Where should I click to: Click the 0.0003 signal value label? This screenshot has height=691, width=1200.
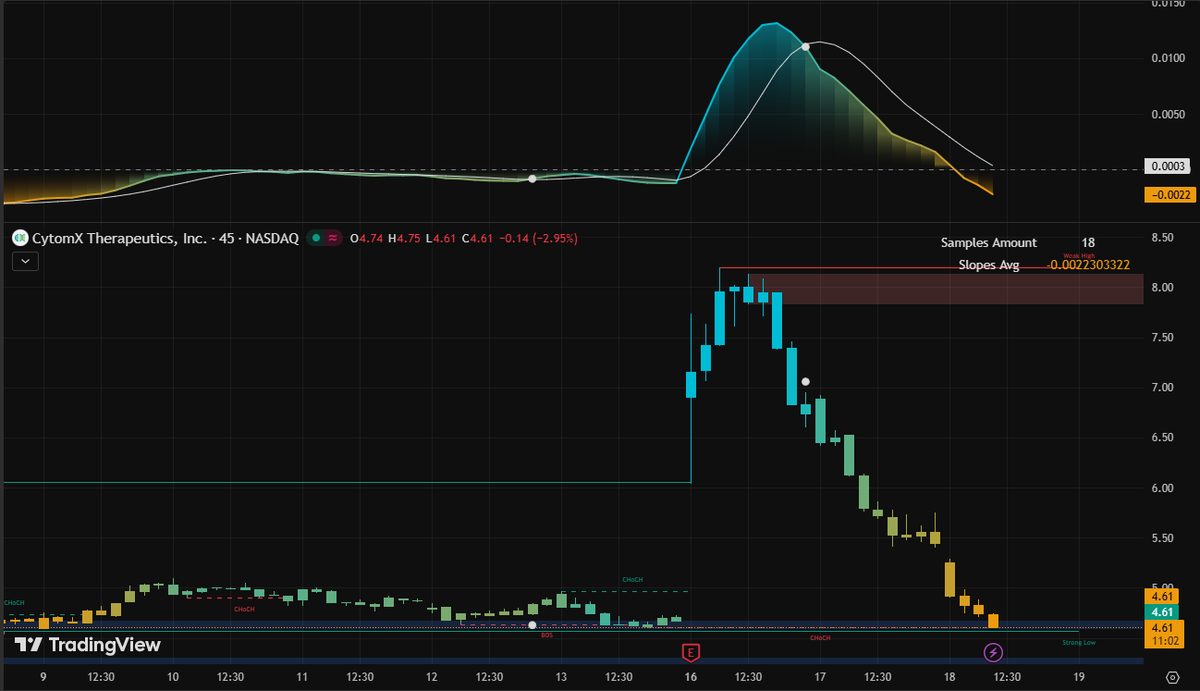(1167, 166)
